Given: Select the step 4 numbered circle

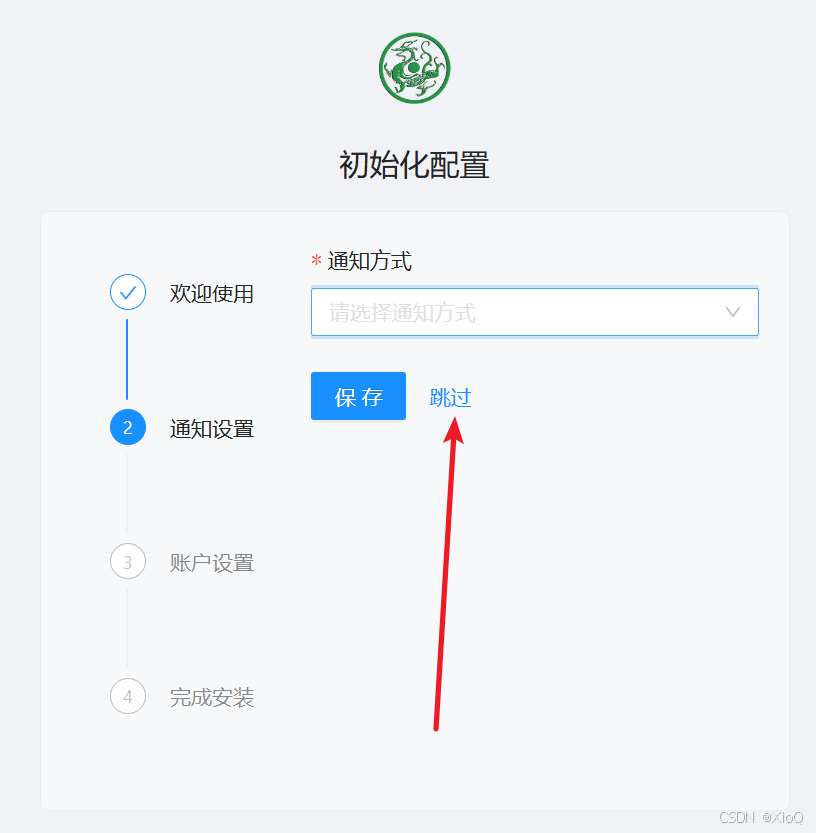Looking at the screenshot, I should (x=128, y=696).
